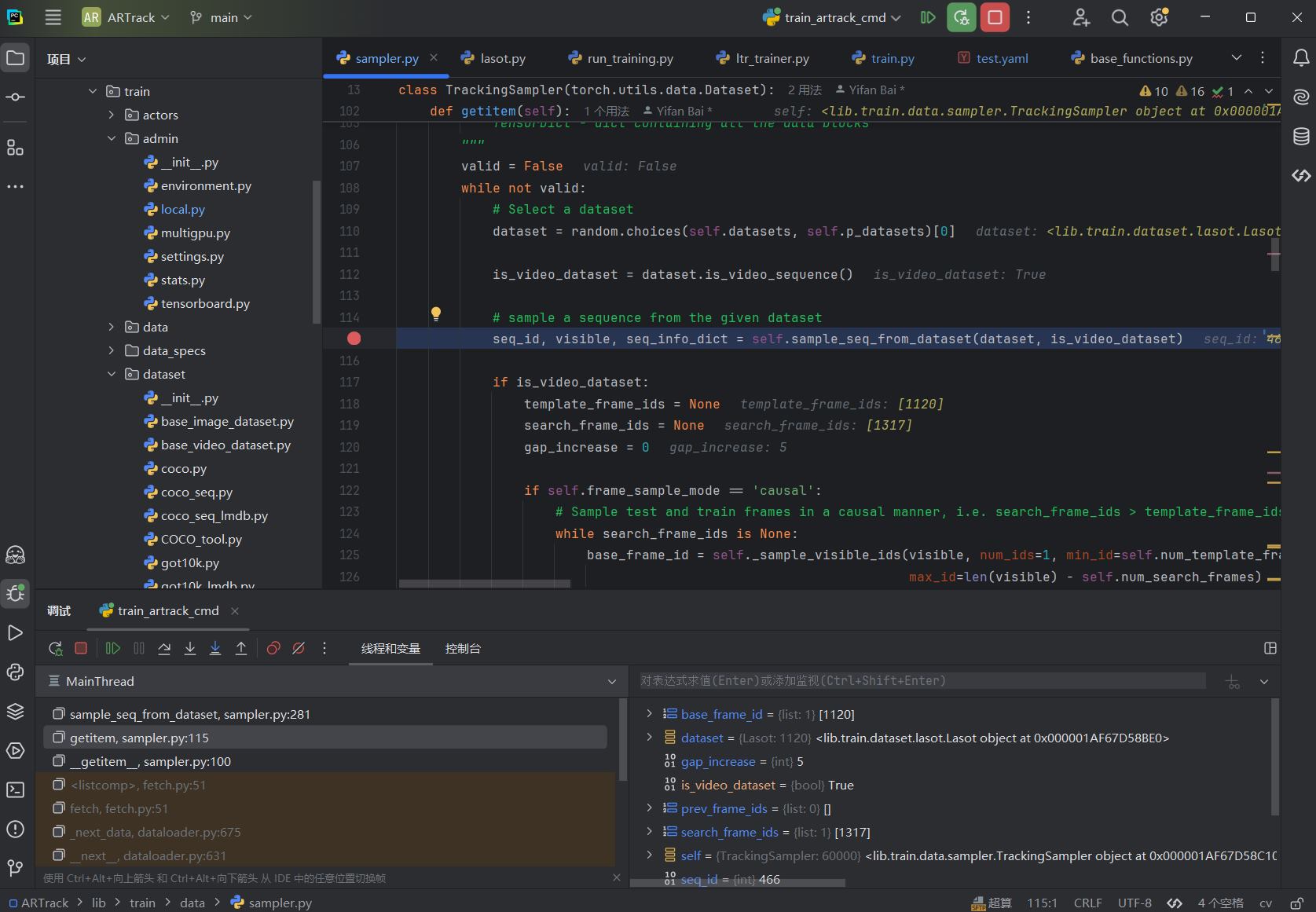Open local.py in project tree
Image resolution: width=1316 pixels, height=912 pixels.
tap(182, 209)
